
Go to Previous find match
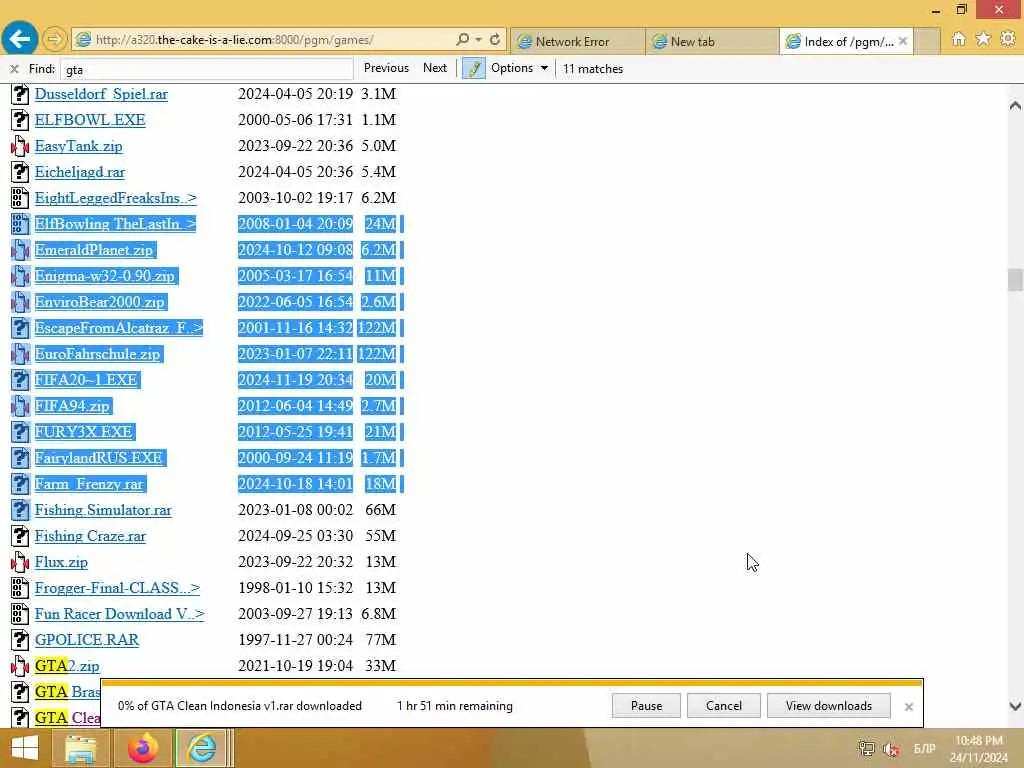click(x=386, y=68)
